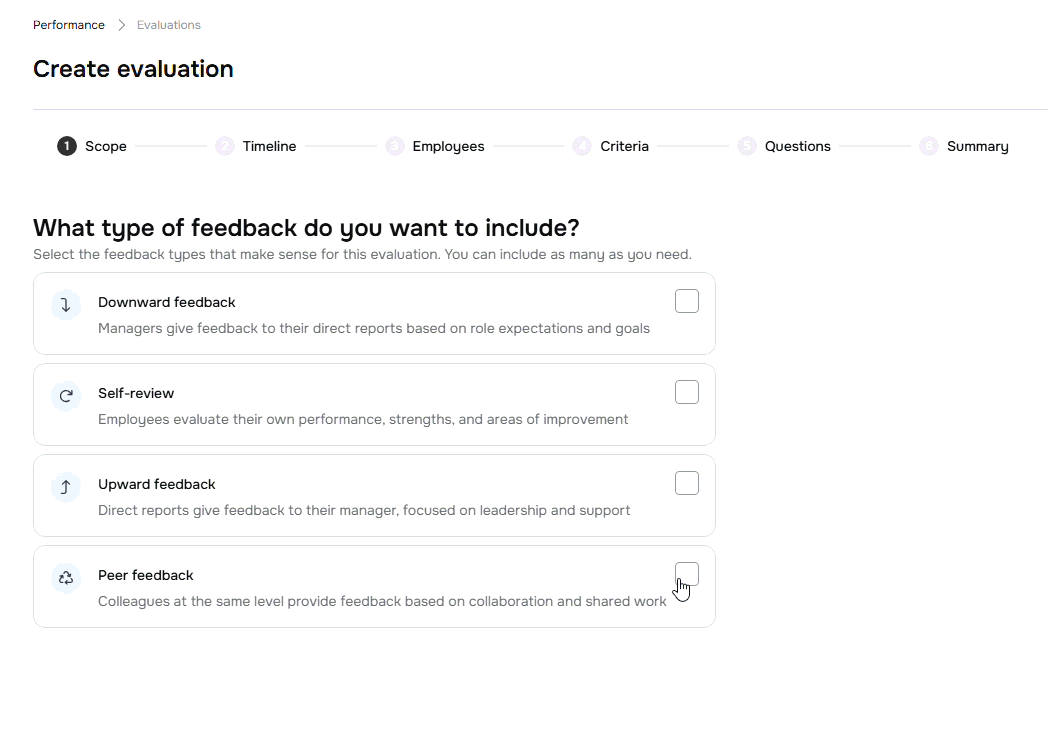Click the Peer feedback cycle icon

tap(66, 578)
